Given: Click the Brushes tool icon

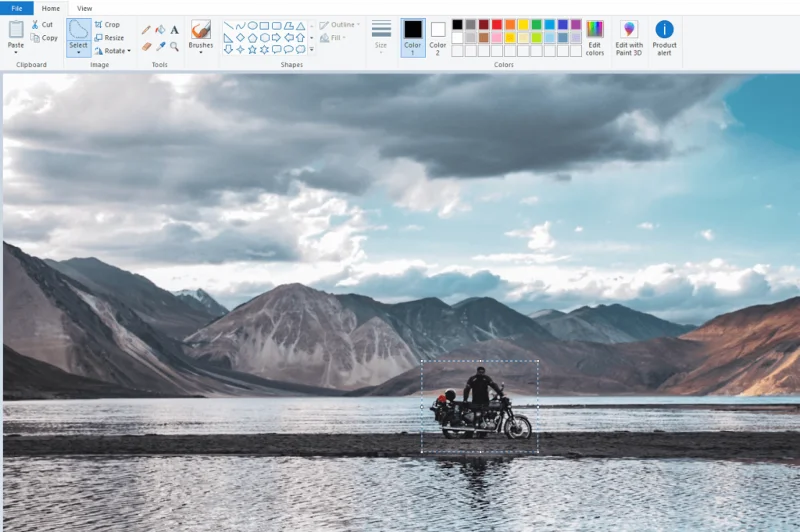Looking at the screenshot, I should click(x=201, y=30).
